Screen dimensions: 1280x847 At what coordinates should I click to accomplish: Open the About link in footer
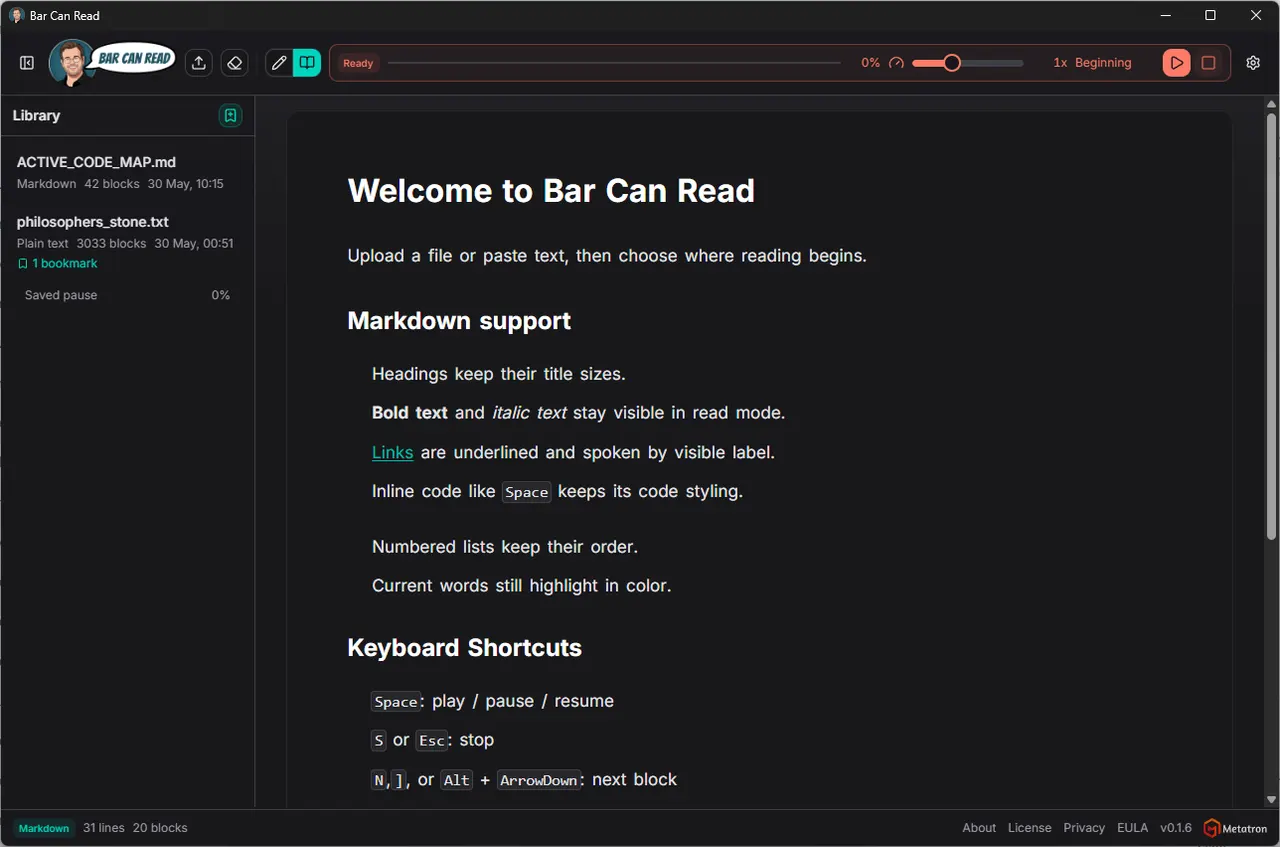click(979, 828)
